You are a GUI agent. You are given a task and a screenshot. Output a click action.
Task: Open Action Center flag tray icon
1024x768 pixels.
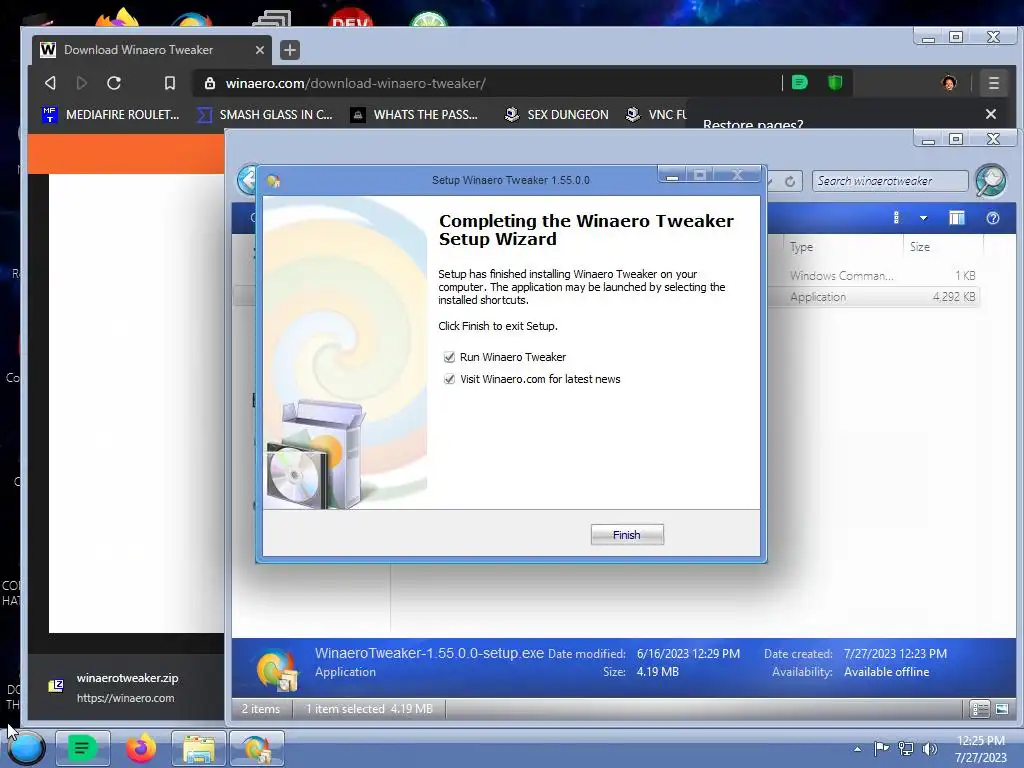coord(882,748)
